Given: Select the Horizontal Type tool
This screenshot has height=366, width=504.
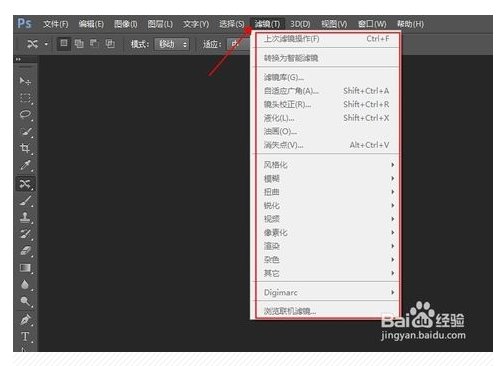Looking at the screenshot, I should coord(25,336).
